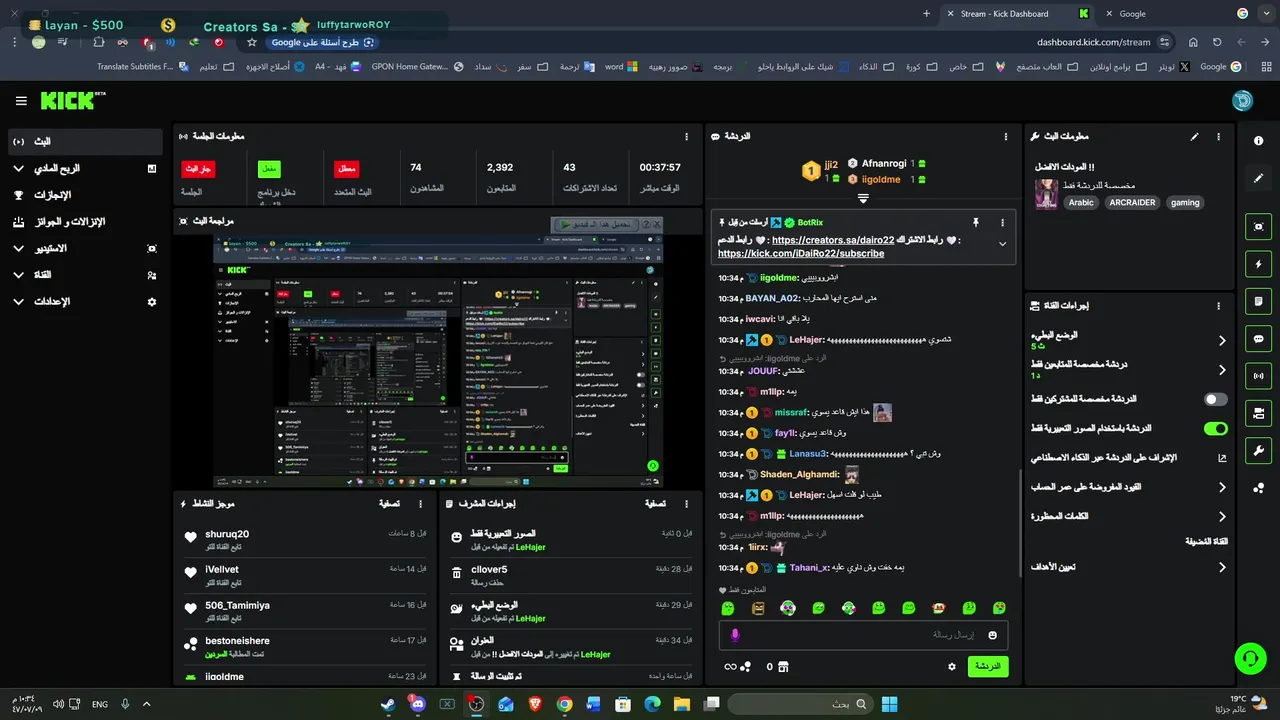Select the broadcast signal icon in right sidebar
The image size is (1280, 720).
1258,376
